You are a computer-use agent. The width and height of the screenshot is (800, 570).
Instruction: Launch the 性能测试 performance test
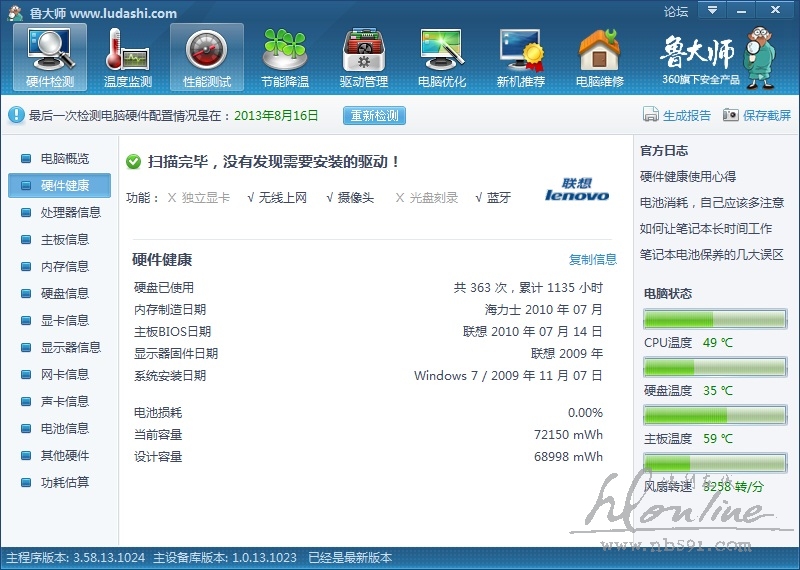click(x=206, y=57)
